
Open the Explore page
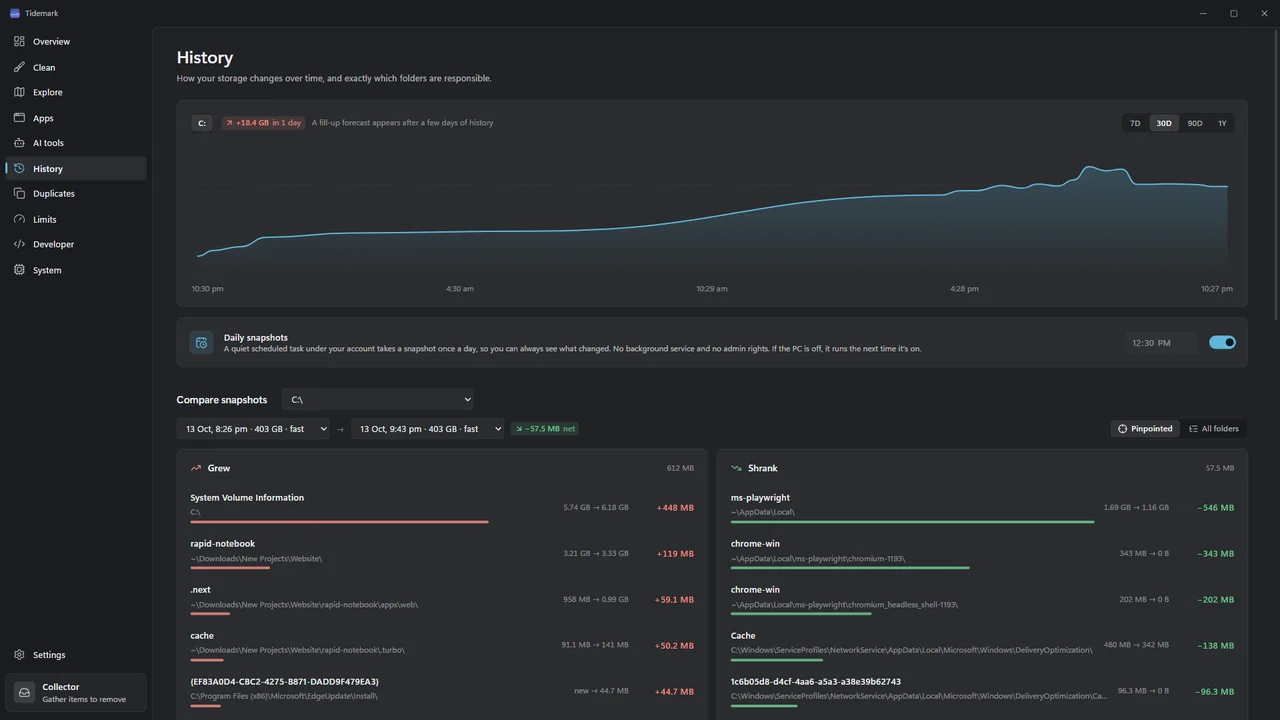(x=76, y=92)
